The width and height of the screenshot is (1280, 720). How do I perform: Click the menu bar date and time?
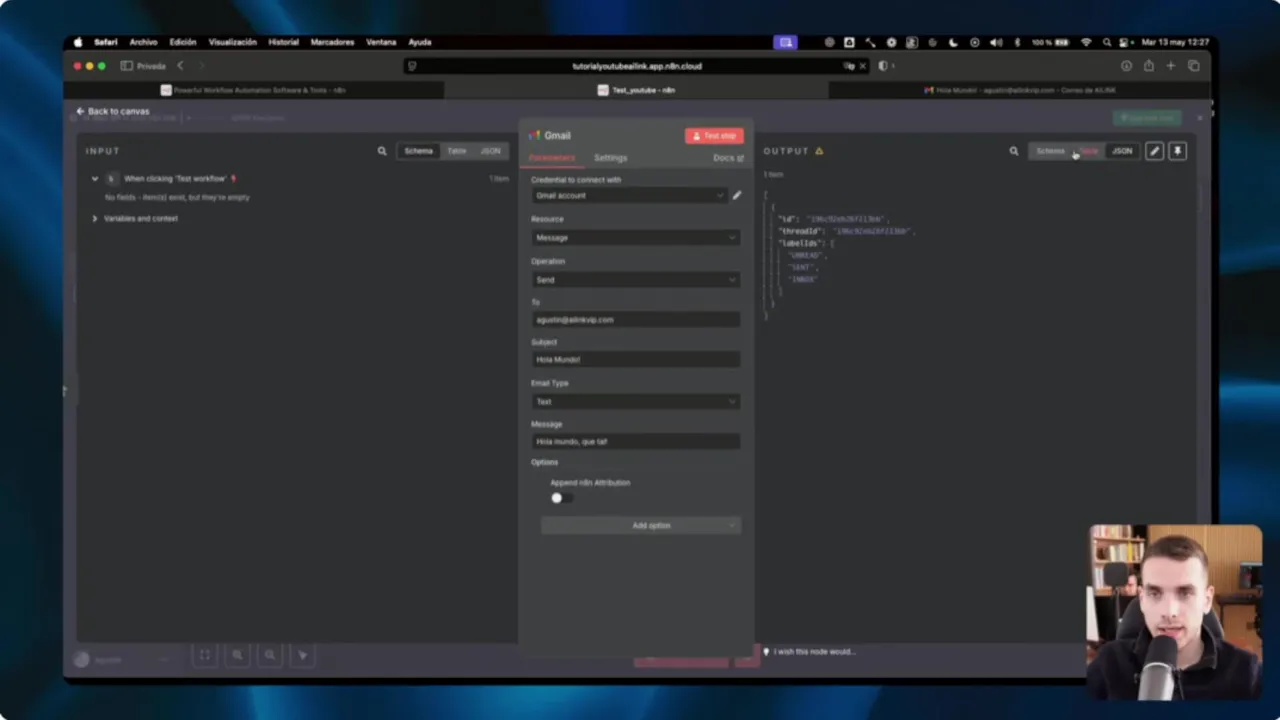pyautogui.click(x=1175, y=42)
